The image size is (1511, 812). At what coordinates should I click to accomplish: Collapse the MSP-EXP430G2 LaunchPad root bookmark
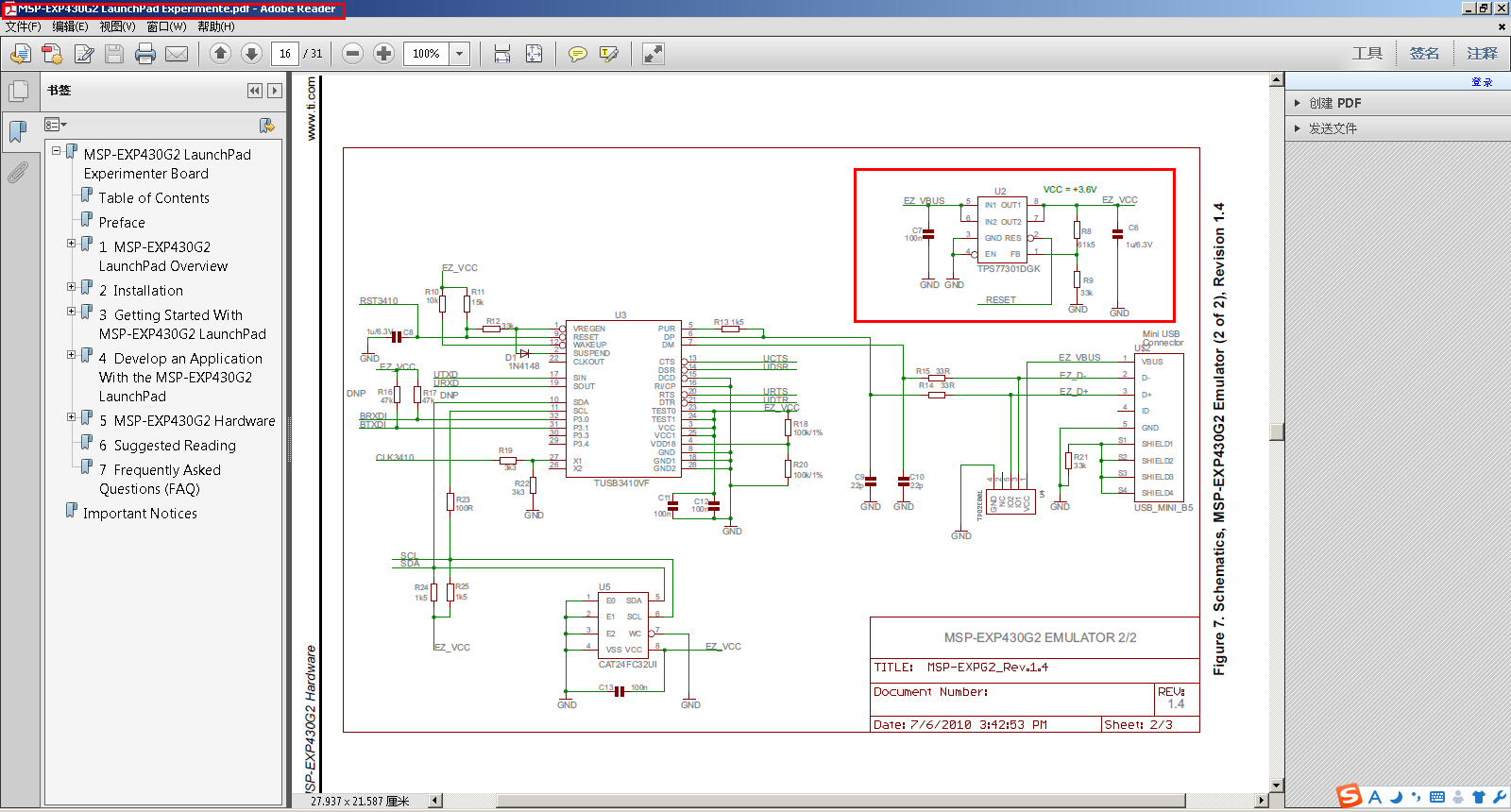coord(57,151)
